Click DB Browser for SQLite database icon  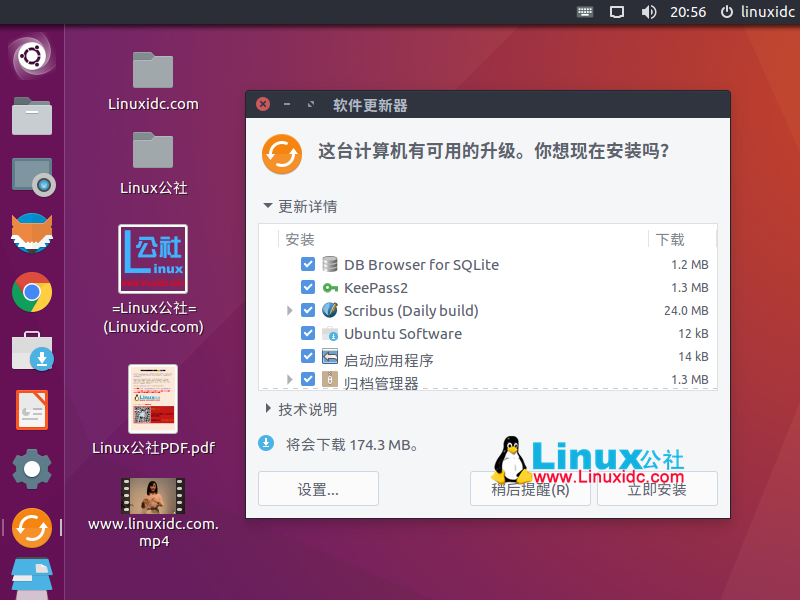click(330, 264)
